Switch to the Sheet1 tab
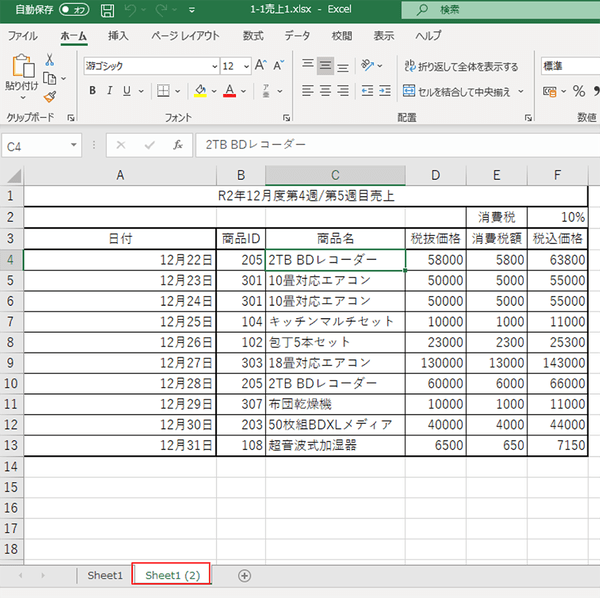This screenshot has height=598, width=600. pyautogui.click(x=105, y=575)
